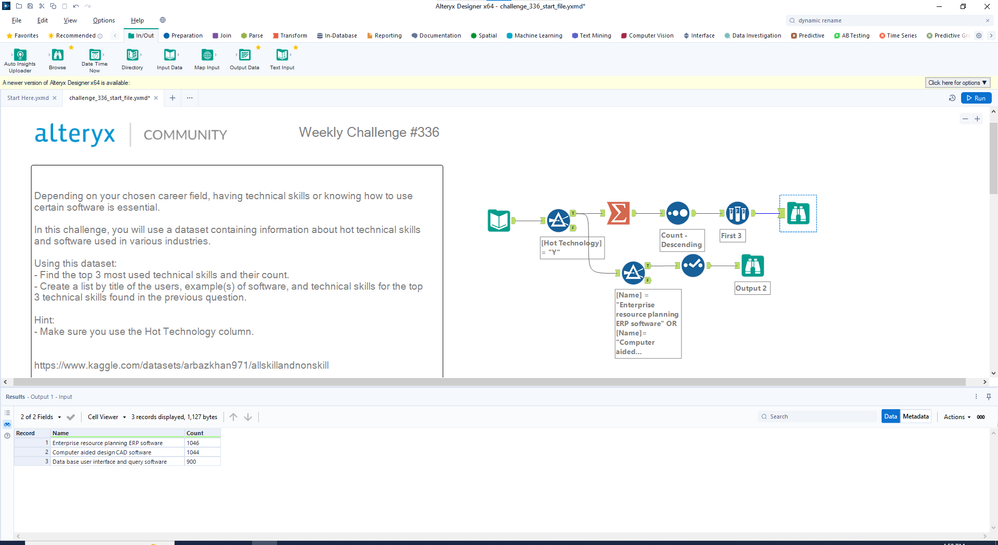Open tab overflow ellipsis menu
The width and height of the screenshot is (998, 545).
(x=190, y=98)
